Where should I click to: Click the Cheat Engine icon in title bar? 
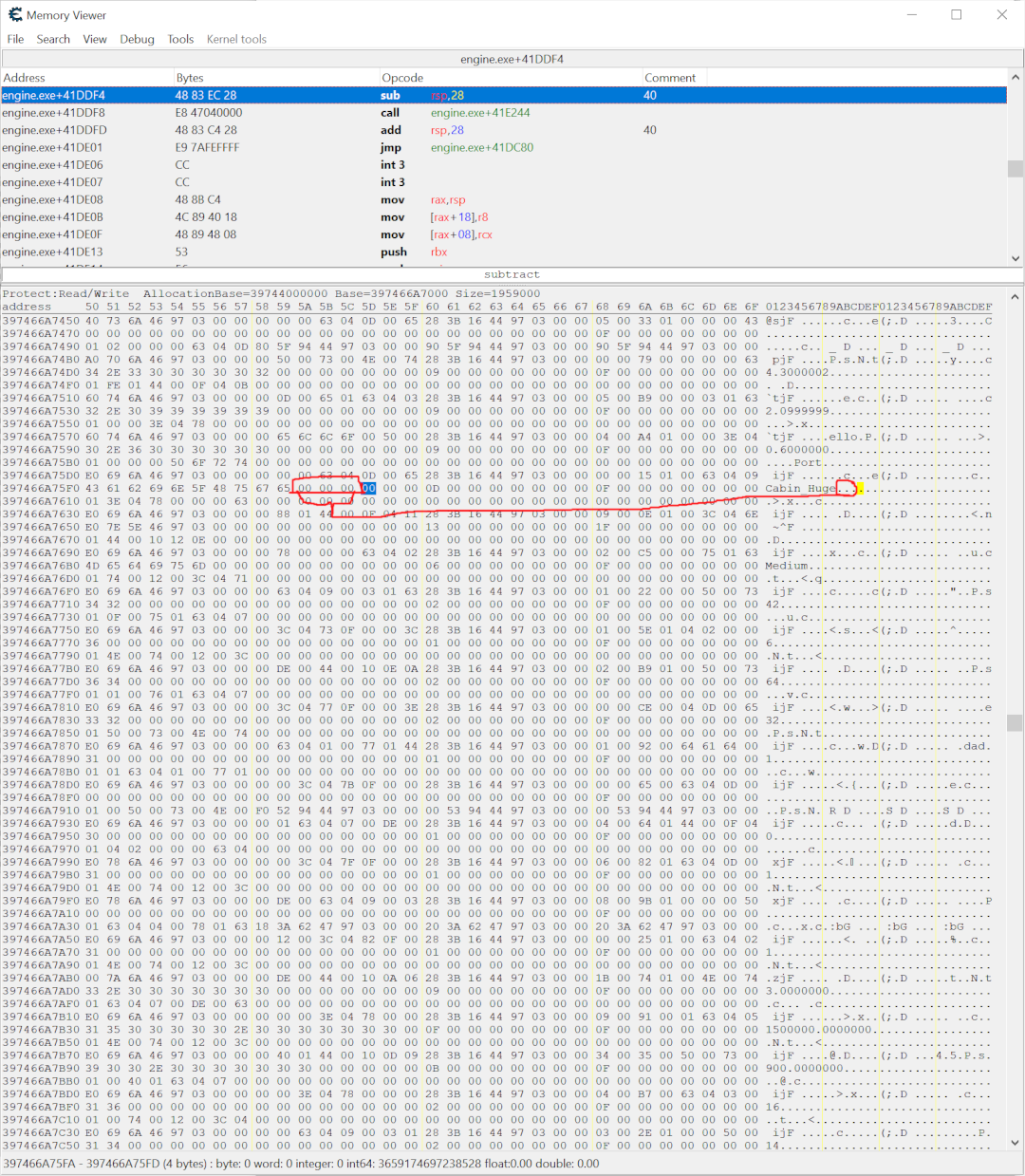(14, 14)
